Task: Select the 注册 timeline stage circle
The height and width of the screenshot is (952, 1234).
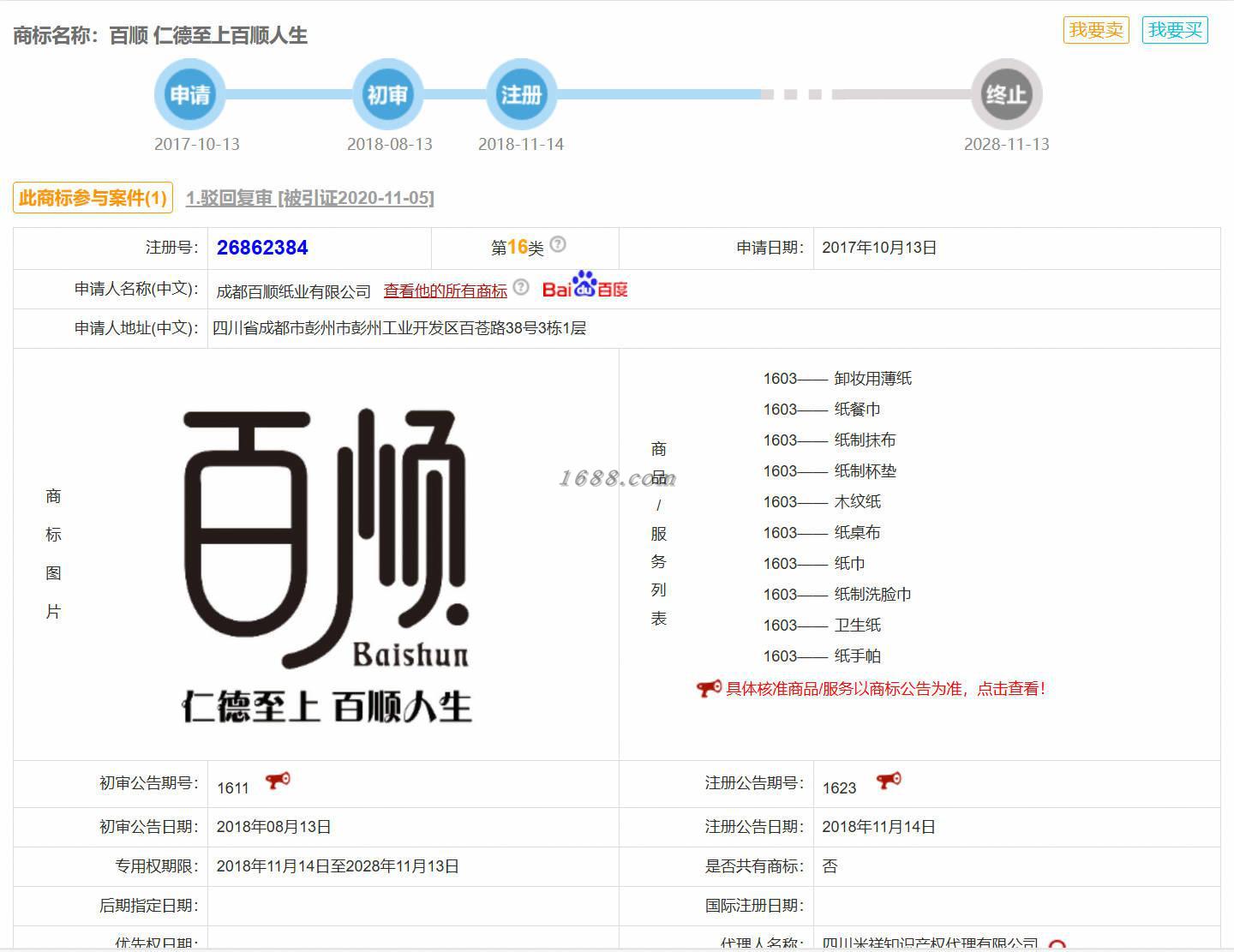Action: tap(521, 94)
